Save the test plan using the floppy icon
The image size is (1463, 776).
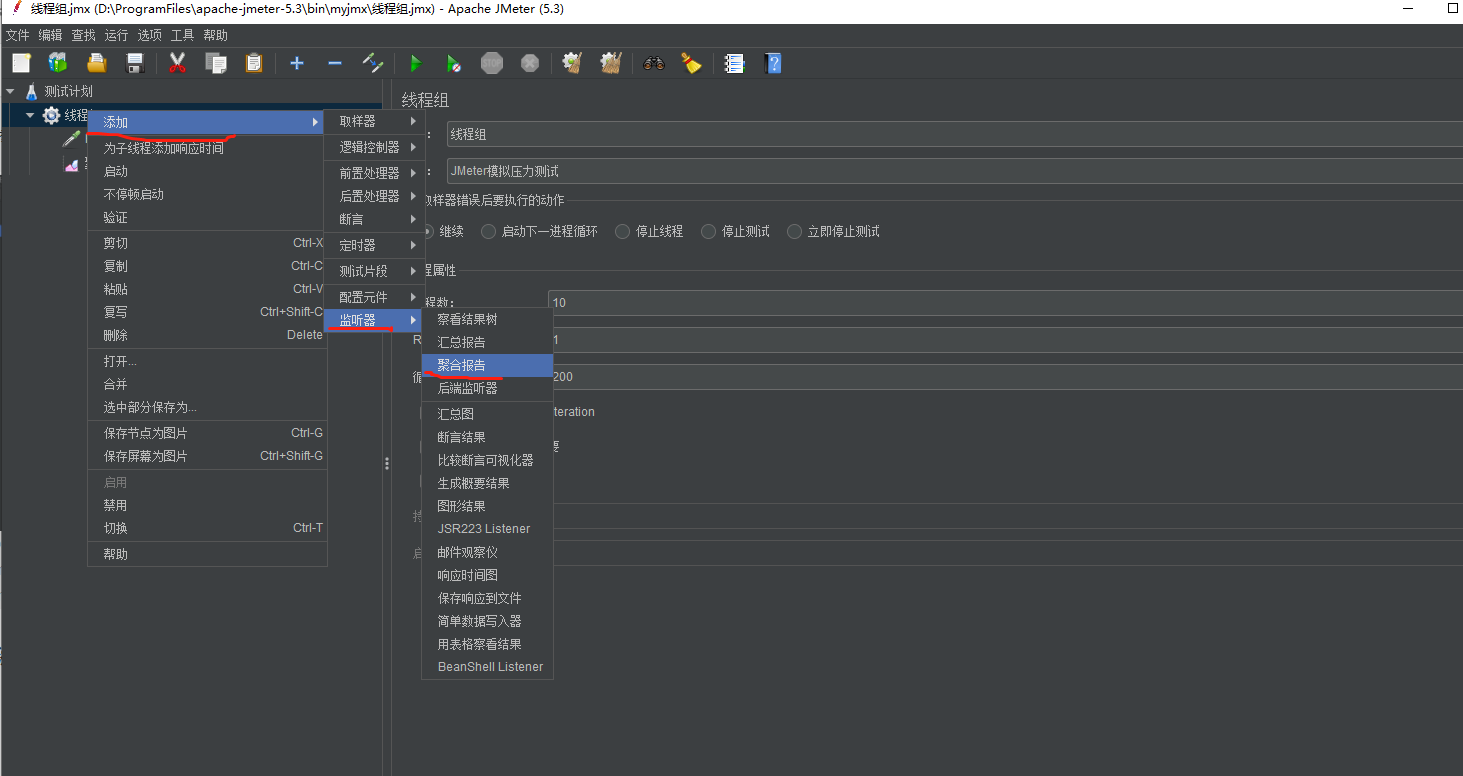[135, 63]
